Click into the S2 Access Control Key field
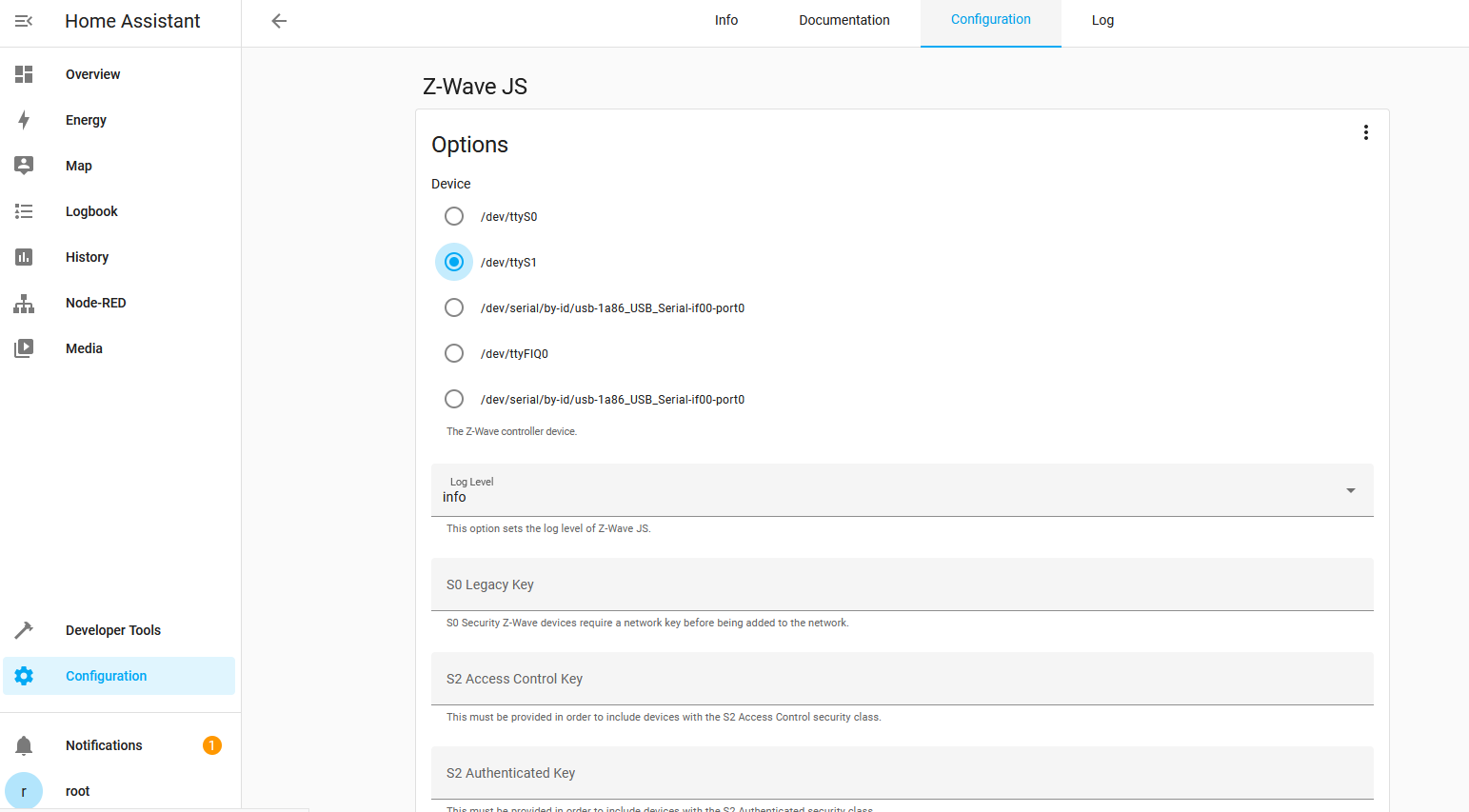The height and width of the screenshot is (812, 1469). point(903,679)
